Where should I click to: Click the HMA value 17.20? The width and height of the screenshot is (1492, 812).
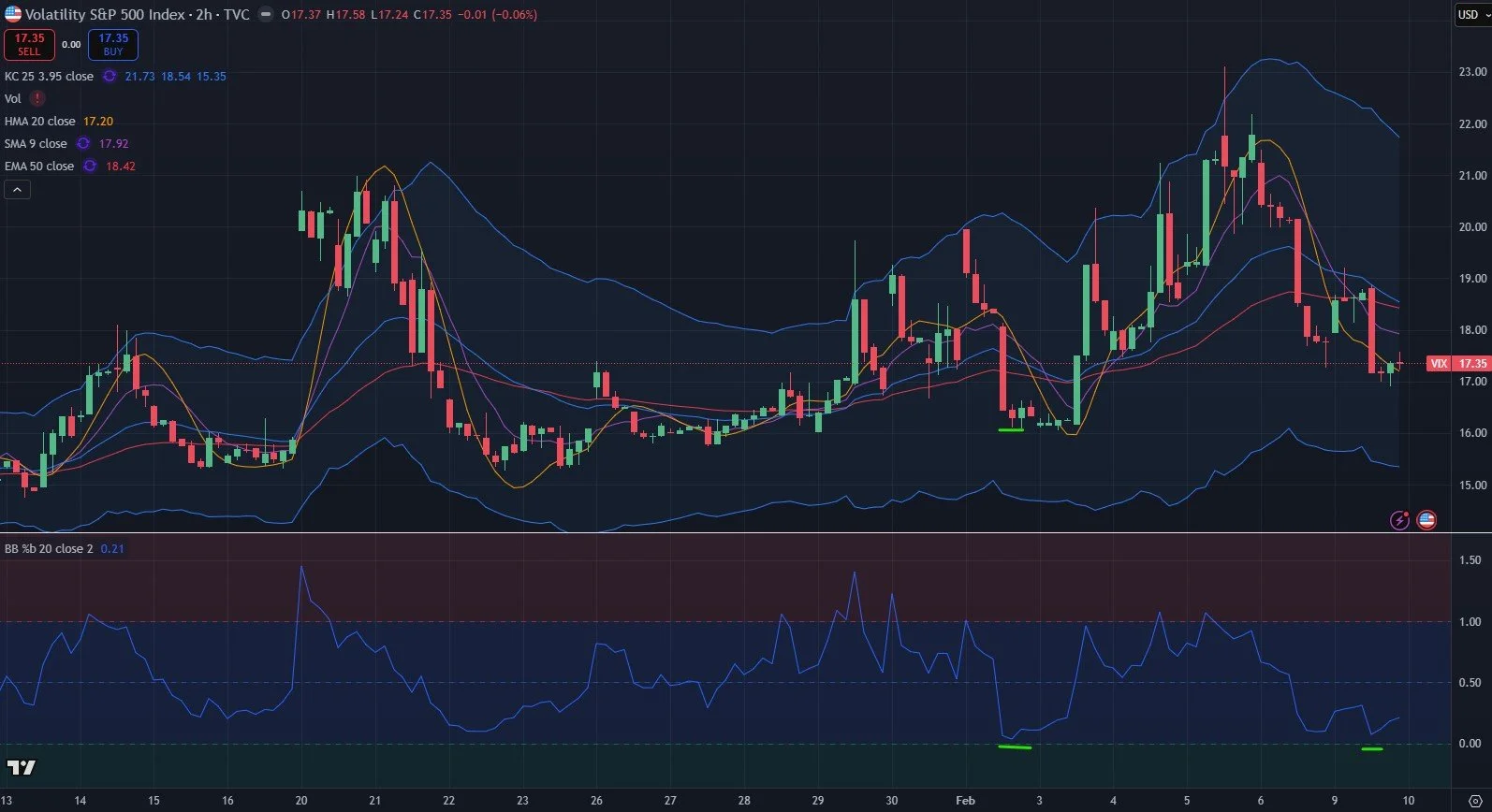point(98,121)
